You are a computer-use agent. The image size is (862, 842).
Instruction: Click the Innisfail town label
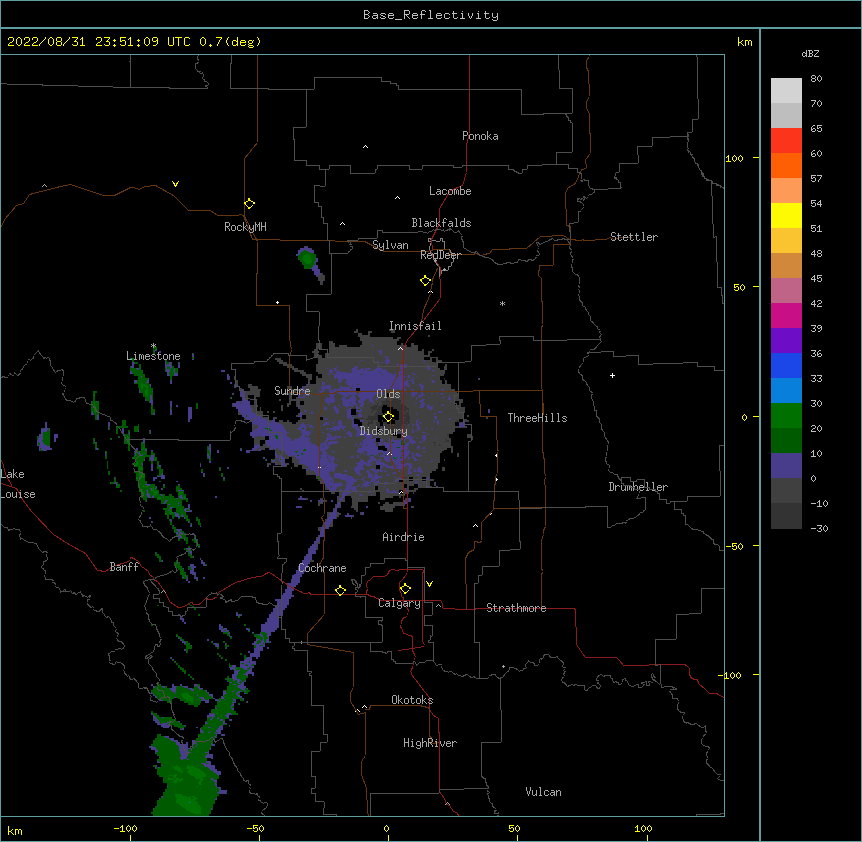click(415, 326)
